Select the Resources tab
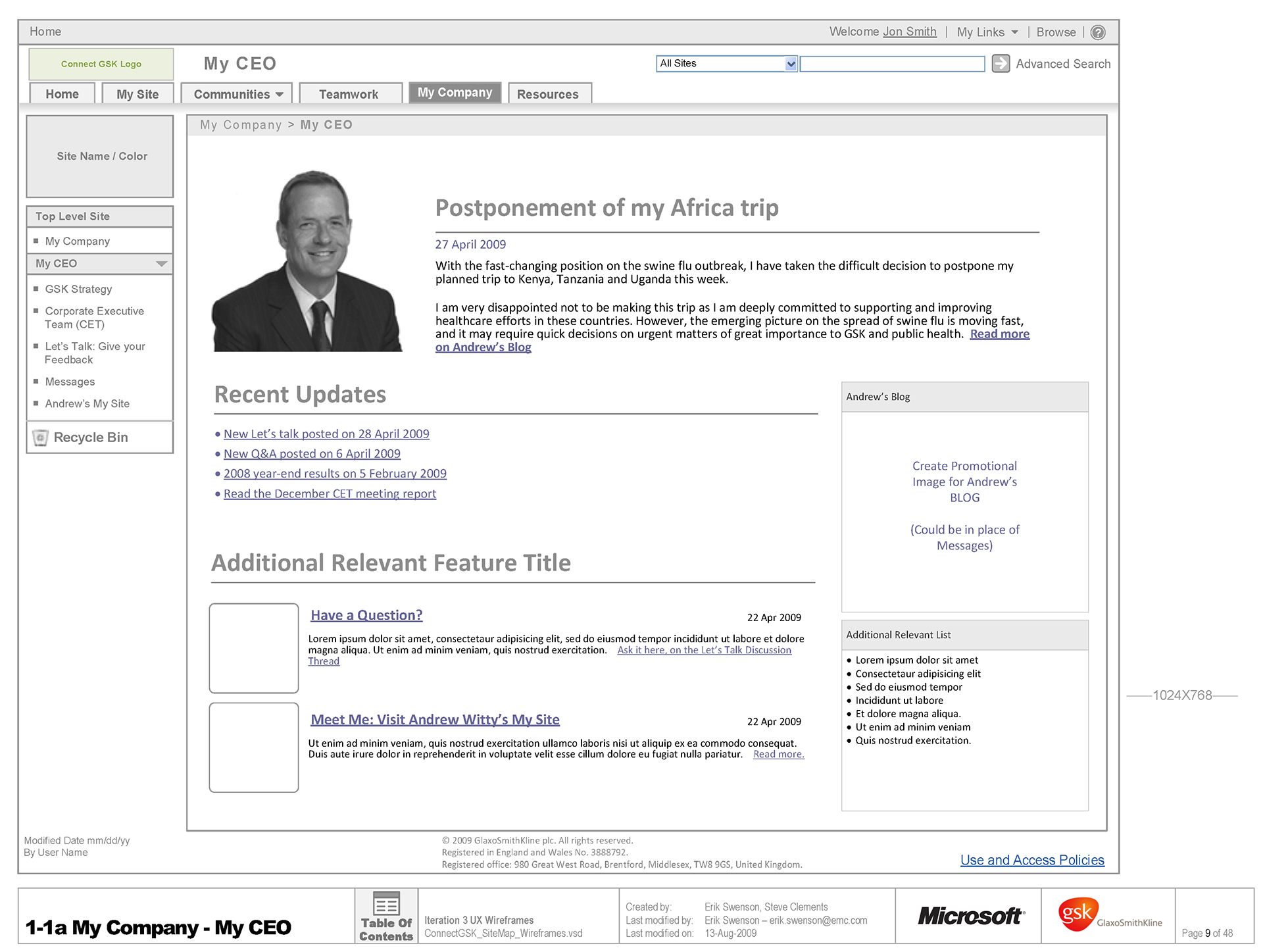 547,94
